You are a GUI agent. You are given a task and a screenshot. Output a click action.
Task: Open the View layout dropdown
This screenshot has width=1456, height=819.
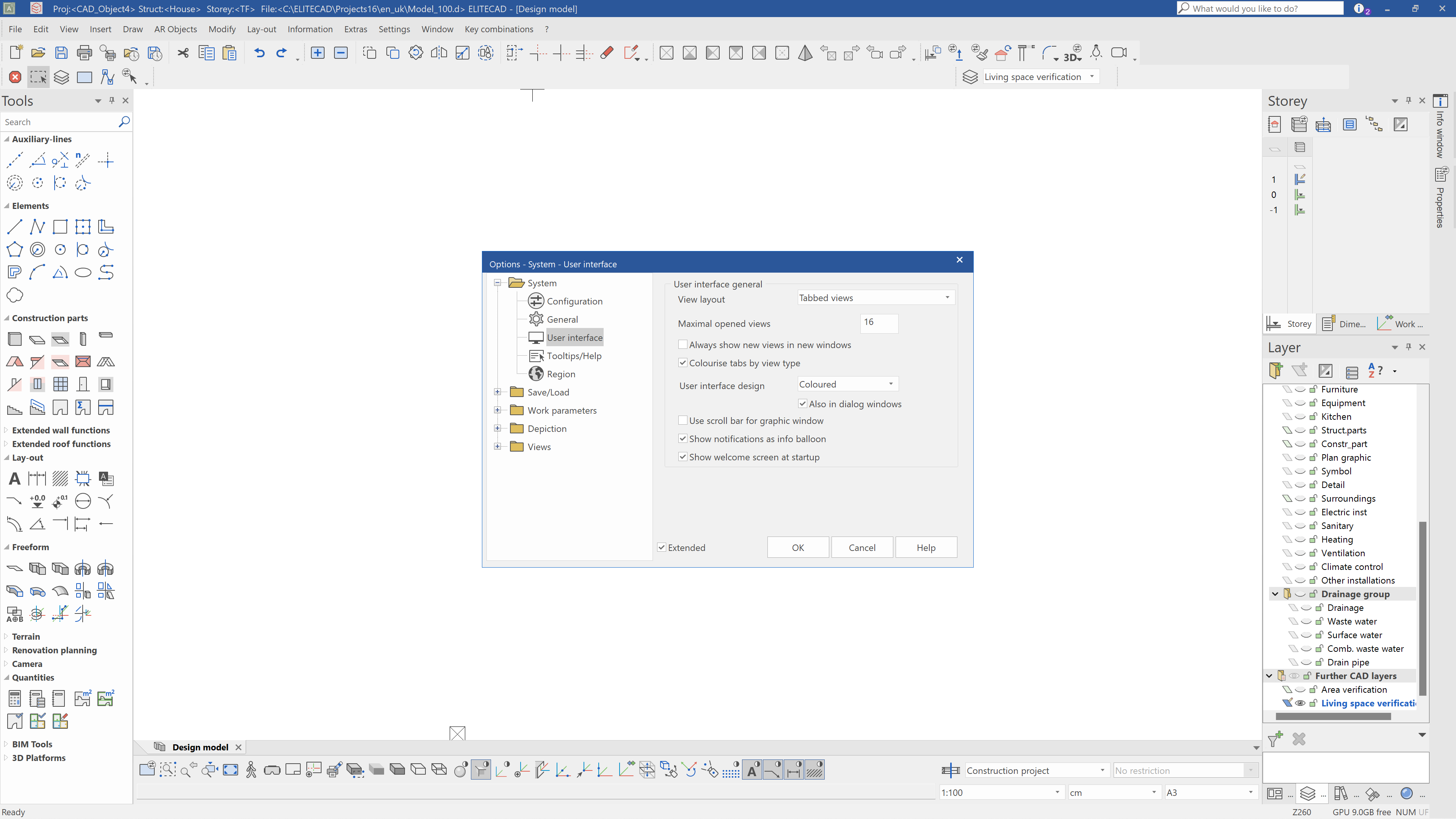pyautogui.click(x=875, y=298)
